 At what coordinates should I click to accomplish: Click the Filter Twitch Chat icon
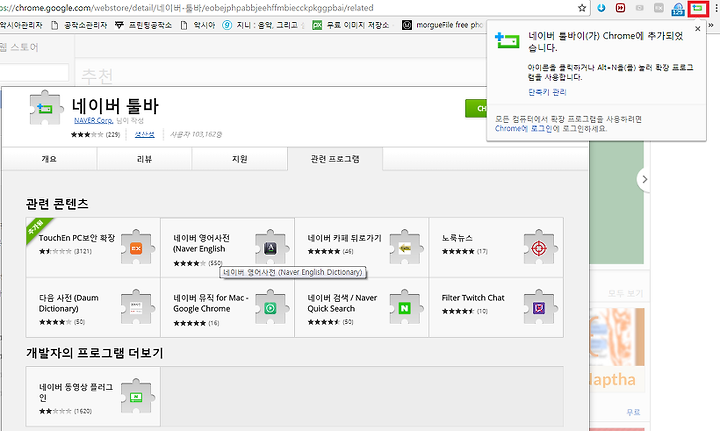539,307
